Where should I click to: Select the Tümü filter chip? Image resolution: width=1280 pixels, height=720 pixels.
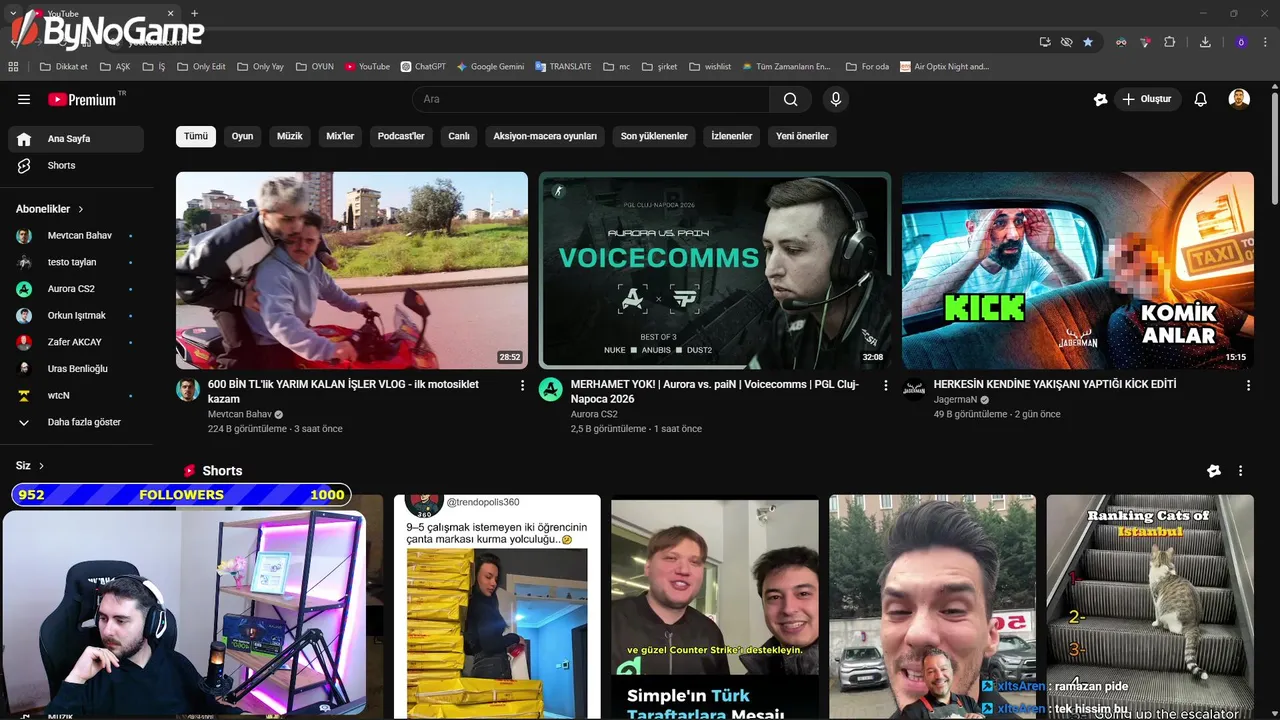point(196,136)
